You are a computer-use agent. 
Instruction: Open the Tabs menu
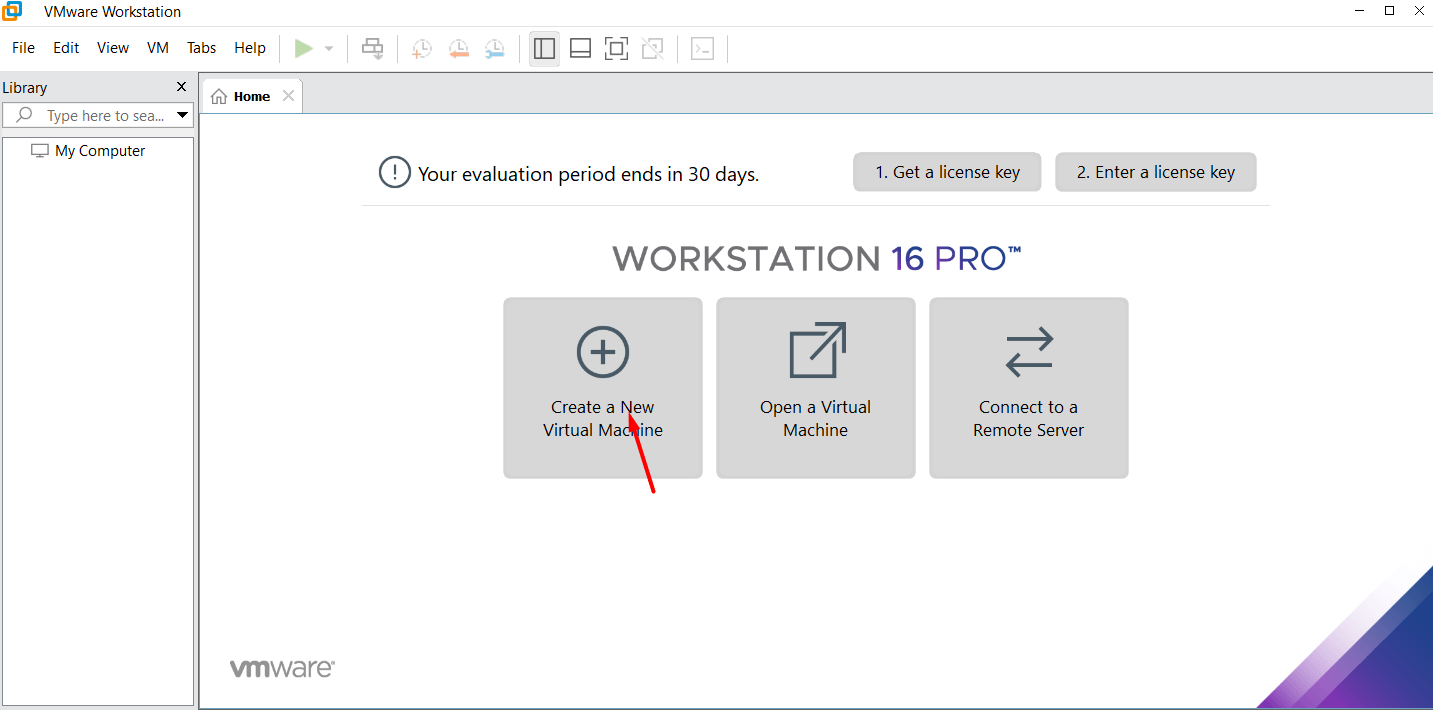click(x=201, y=48)
